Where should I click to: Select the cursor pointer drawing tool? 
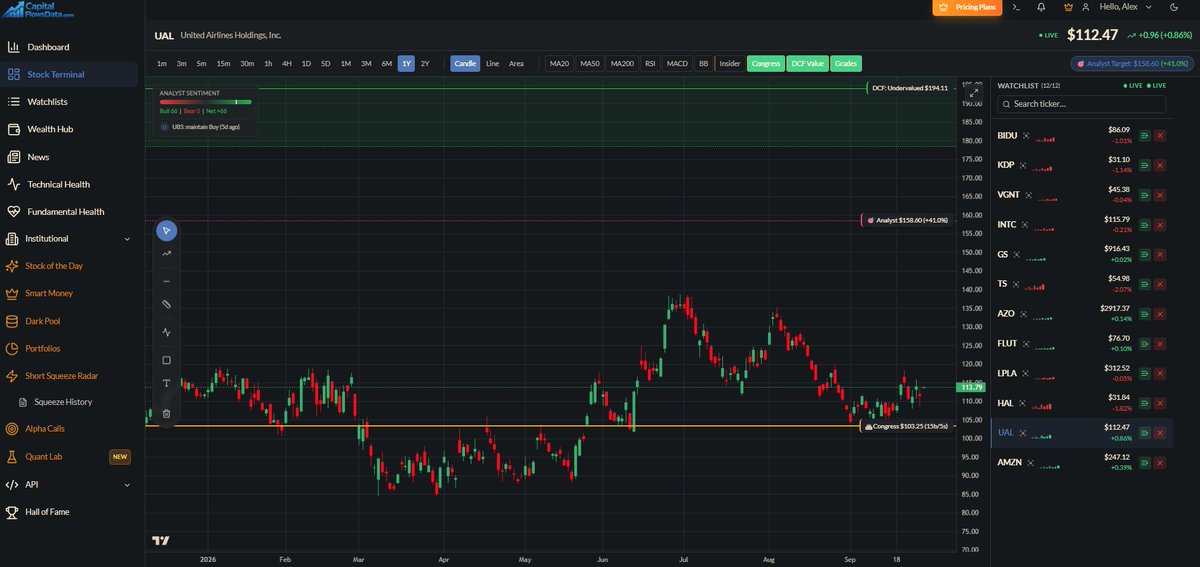coord(167,231)
